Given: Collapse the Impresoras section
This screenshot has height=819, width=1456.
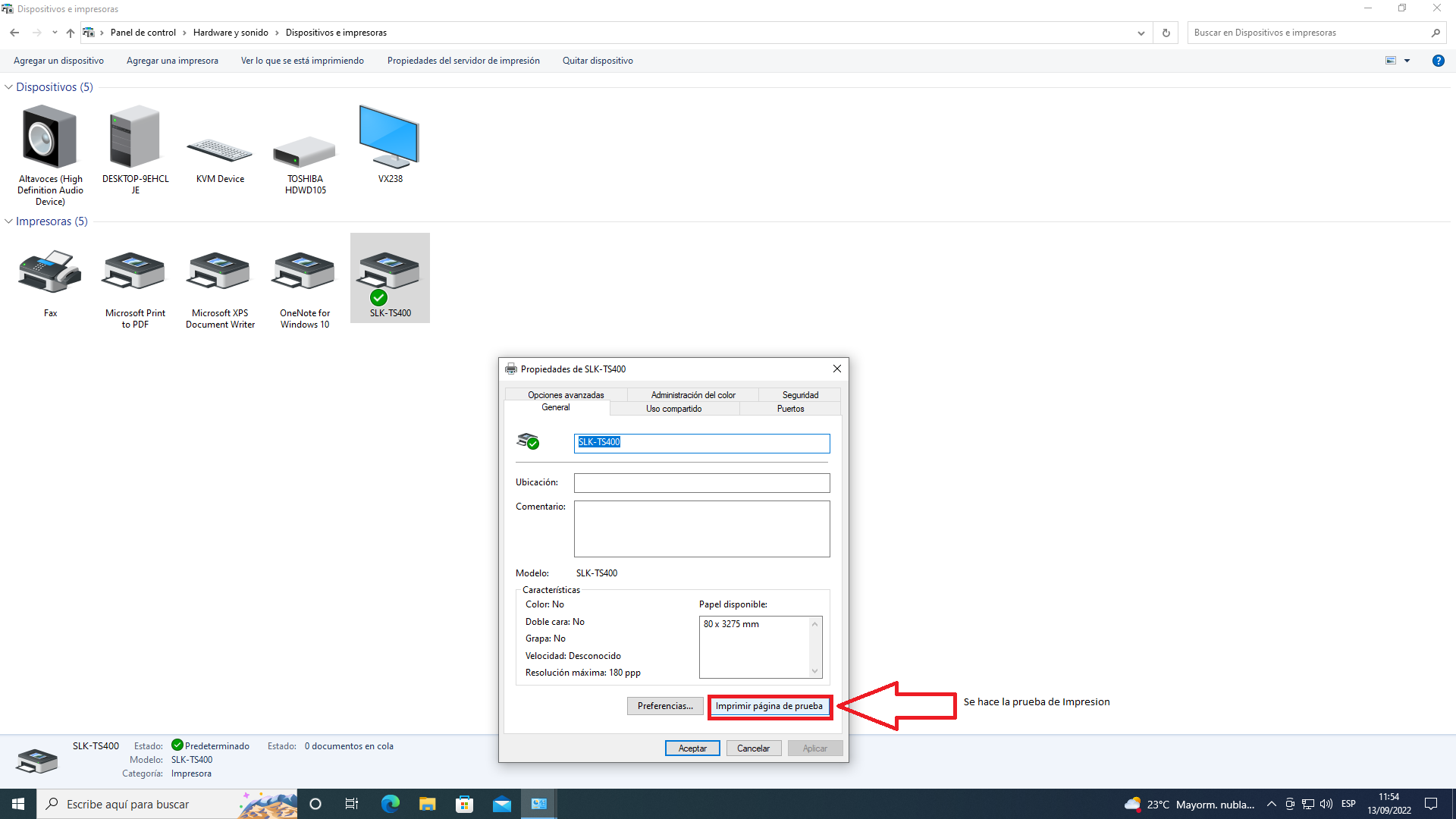Looking at the screenshot, I should point(8,221).
